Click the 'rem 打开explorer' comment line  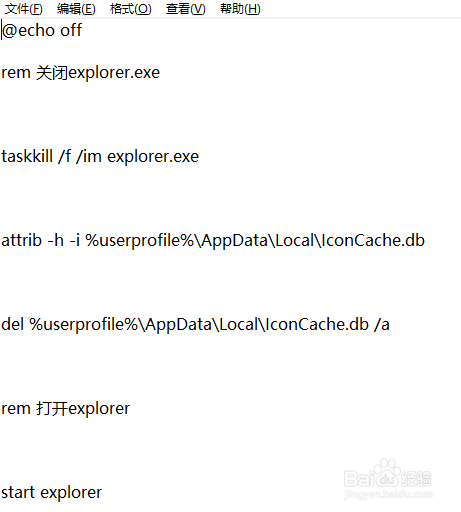[x=66, y=409]
